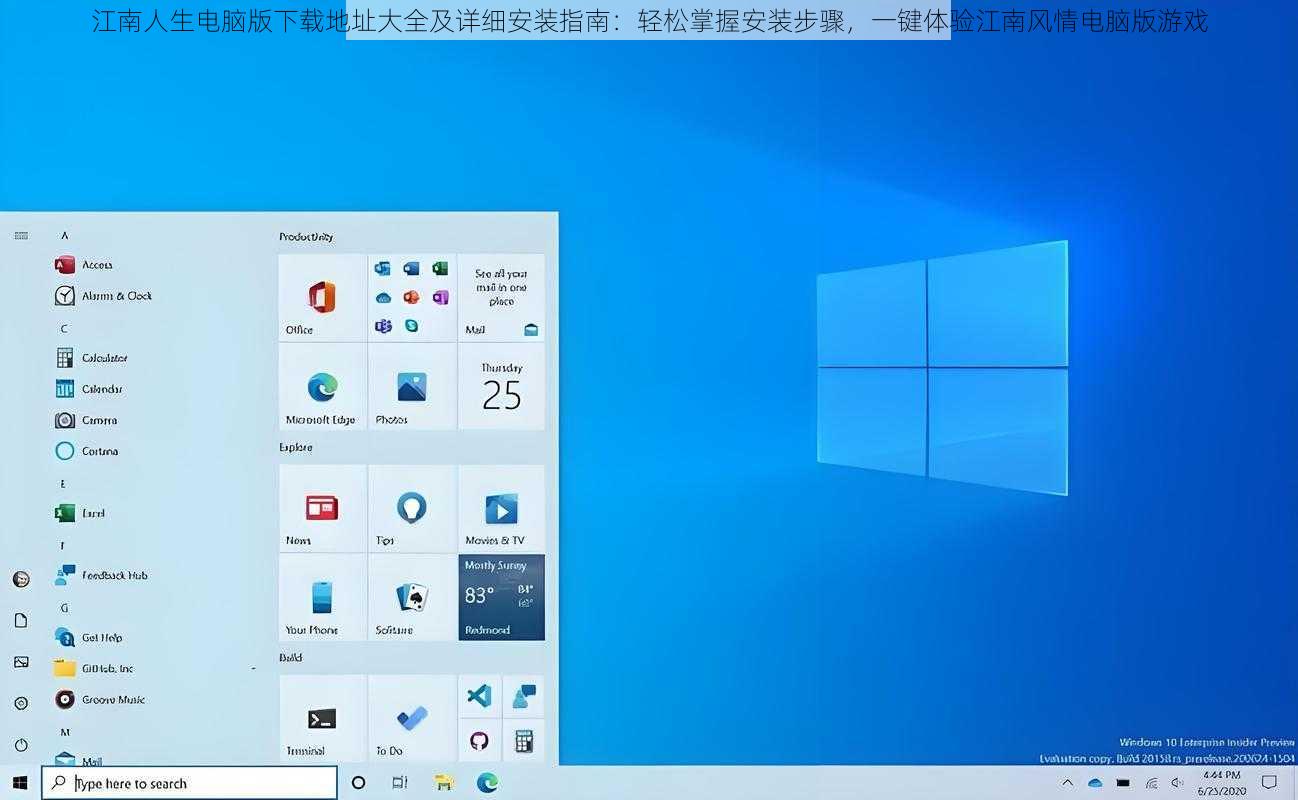
Task: Click the Windows Start button
Action: [x=20, y=783]
